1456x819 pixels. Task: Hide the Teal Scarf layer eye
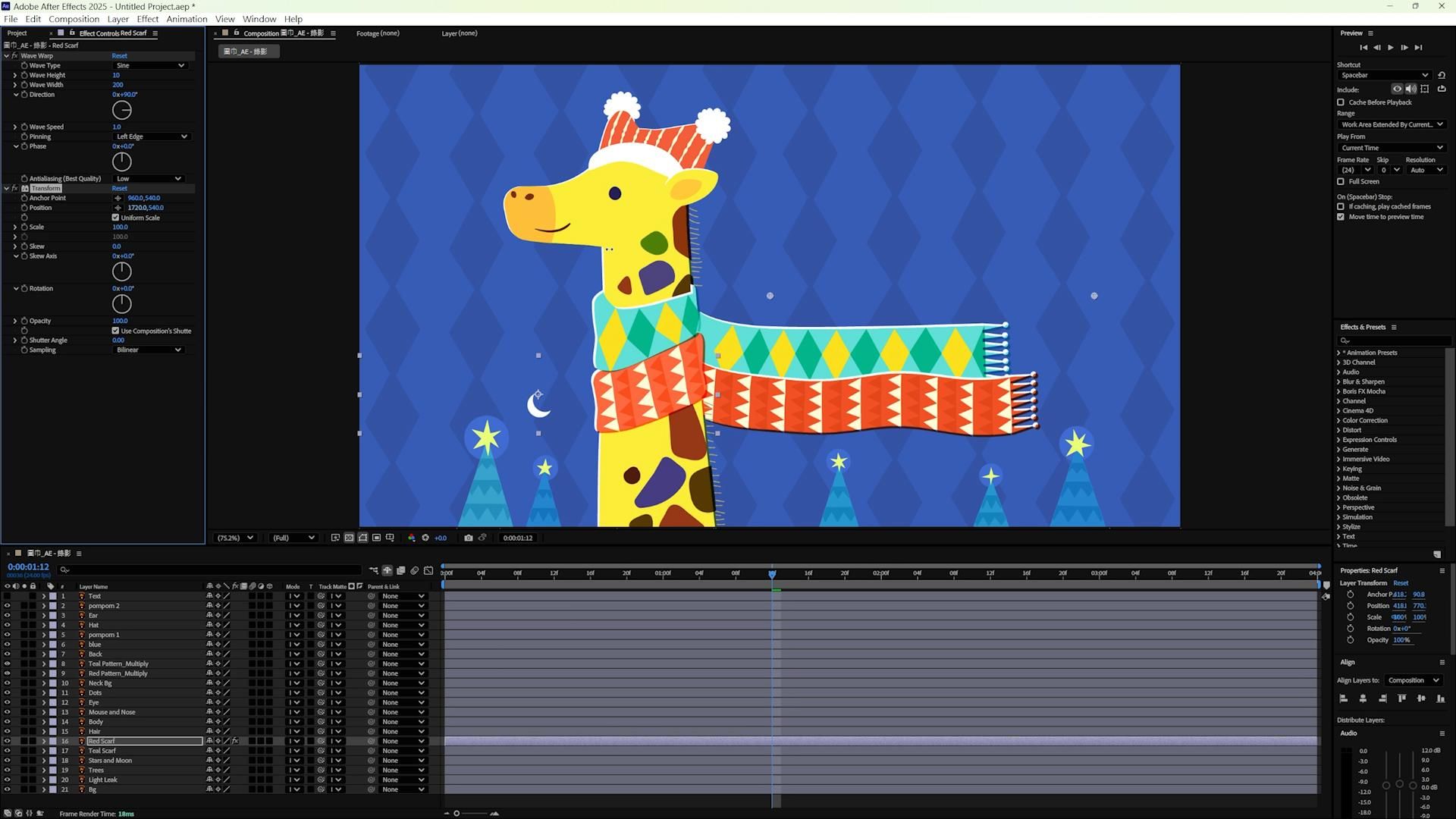(7, 751)
